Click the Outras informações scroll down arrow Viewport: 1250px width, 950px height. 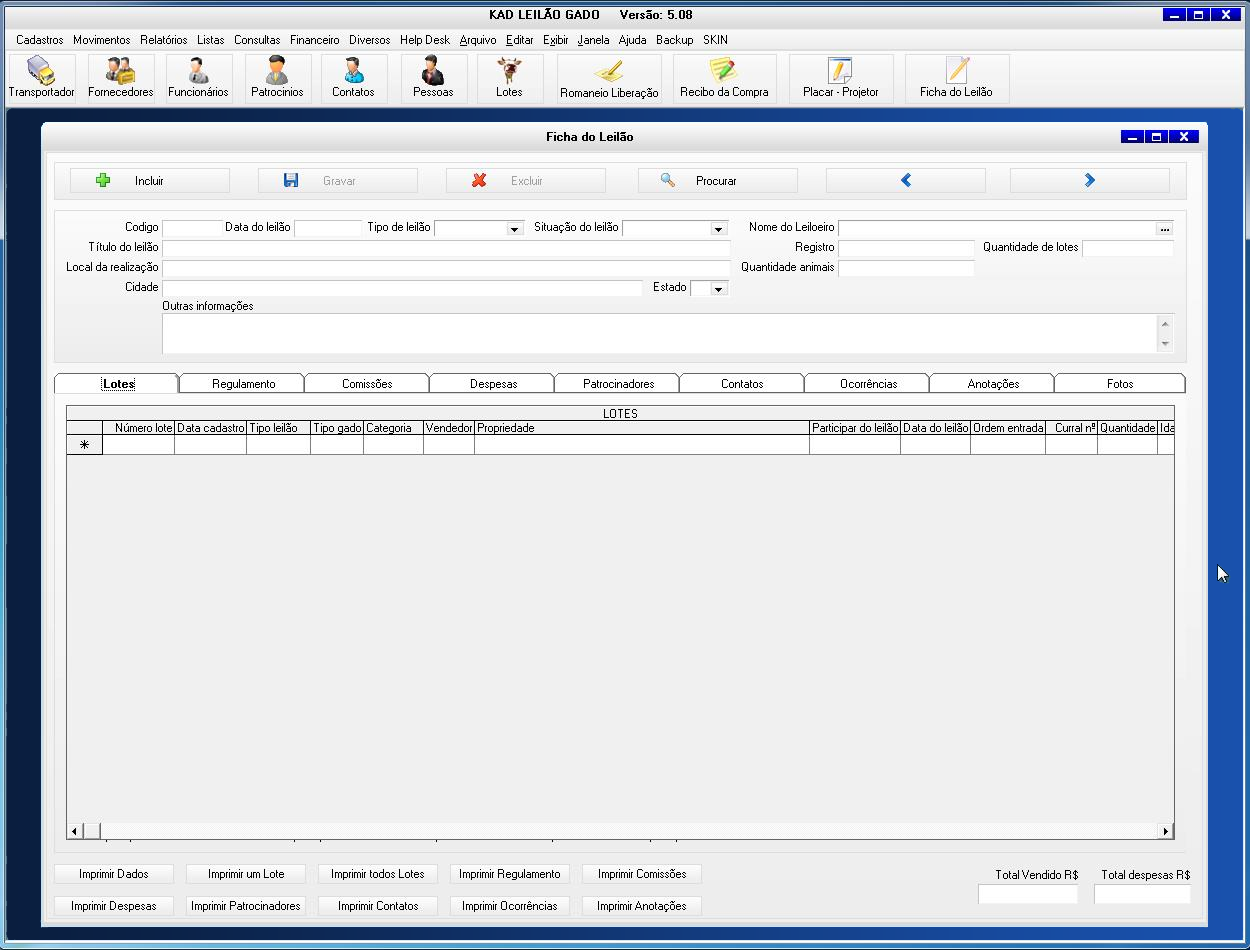coord(1165,344)
